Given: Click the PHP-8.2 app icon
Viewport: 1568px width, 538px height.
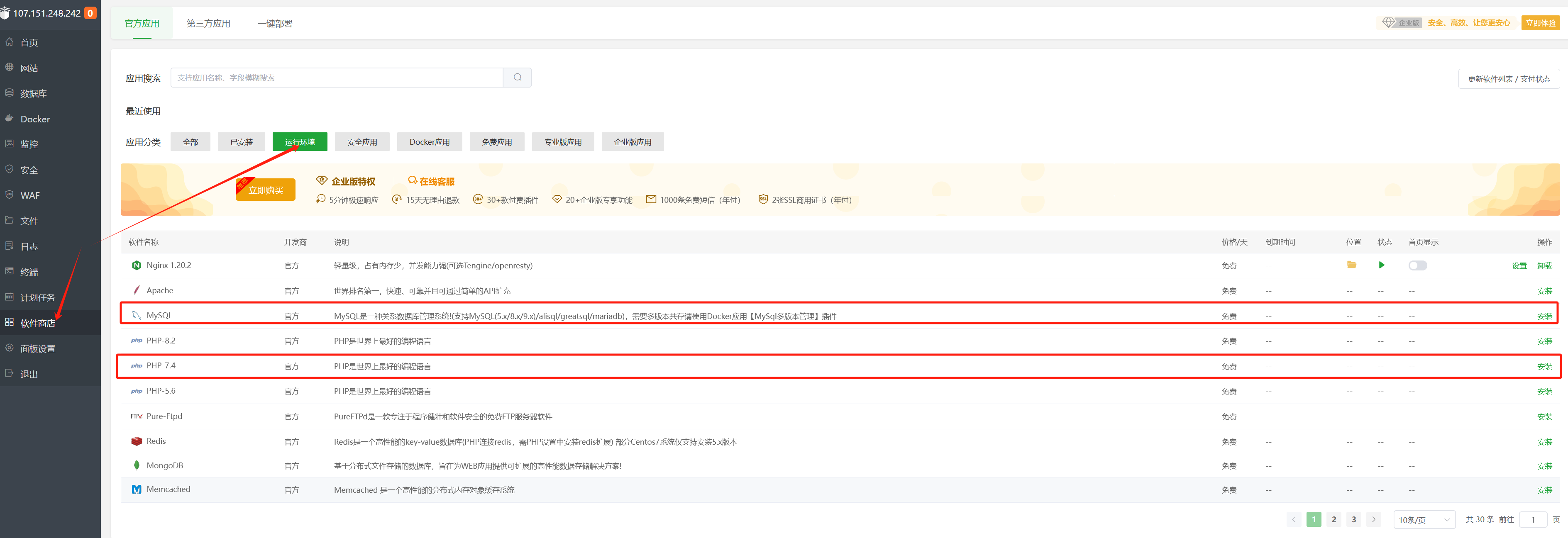Looking at the screenshot, I should (x=137, y=341).
